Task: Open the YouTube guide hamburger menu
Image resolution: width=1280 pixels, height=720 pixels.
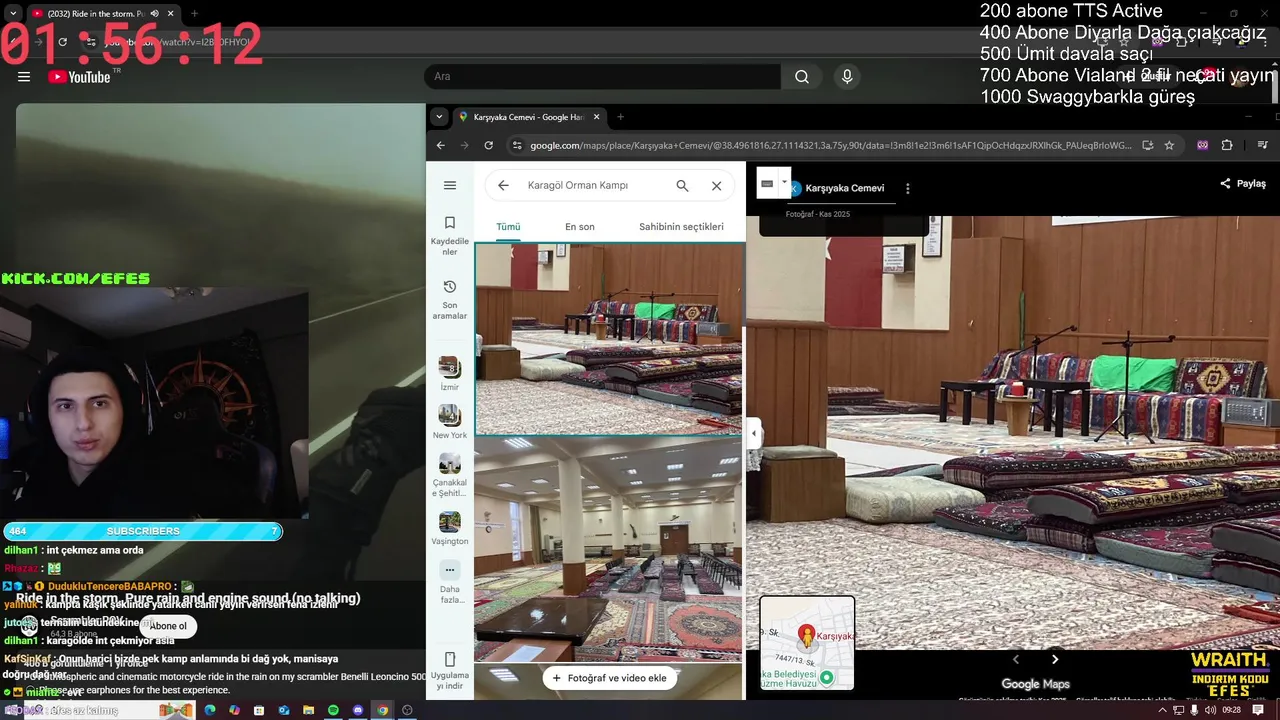Action: click(24, 77)
